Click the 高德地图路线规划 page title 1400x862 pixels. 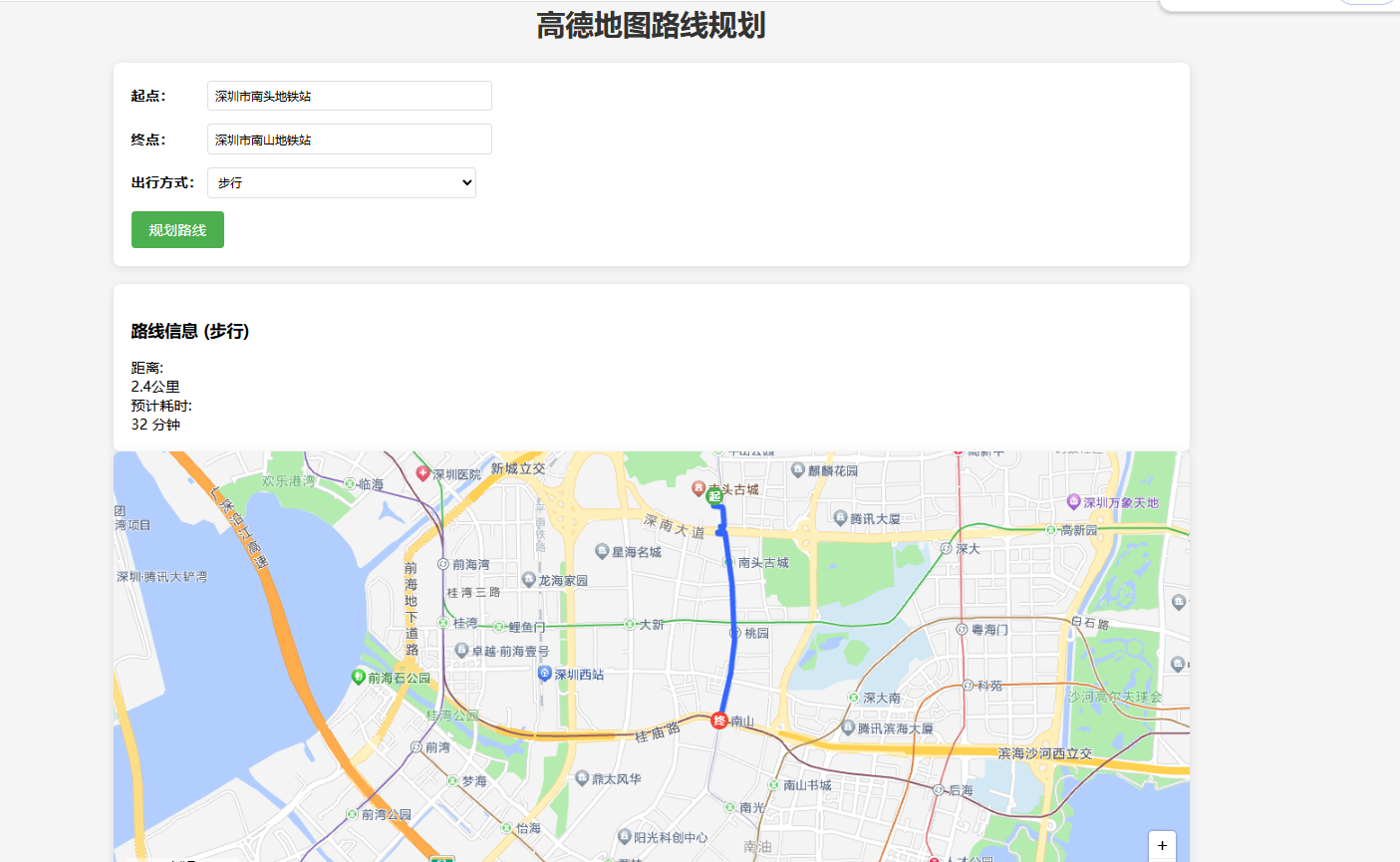(x=651, y=26)
